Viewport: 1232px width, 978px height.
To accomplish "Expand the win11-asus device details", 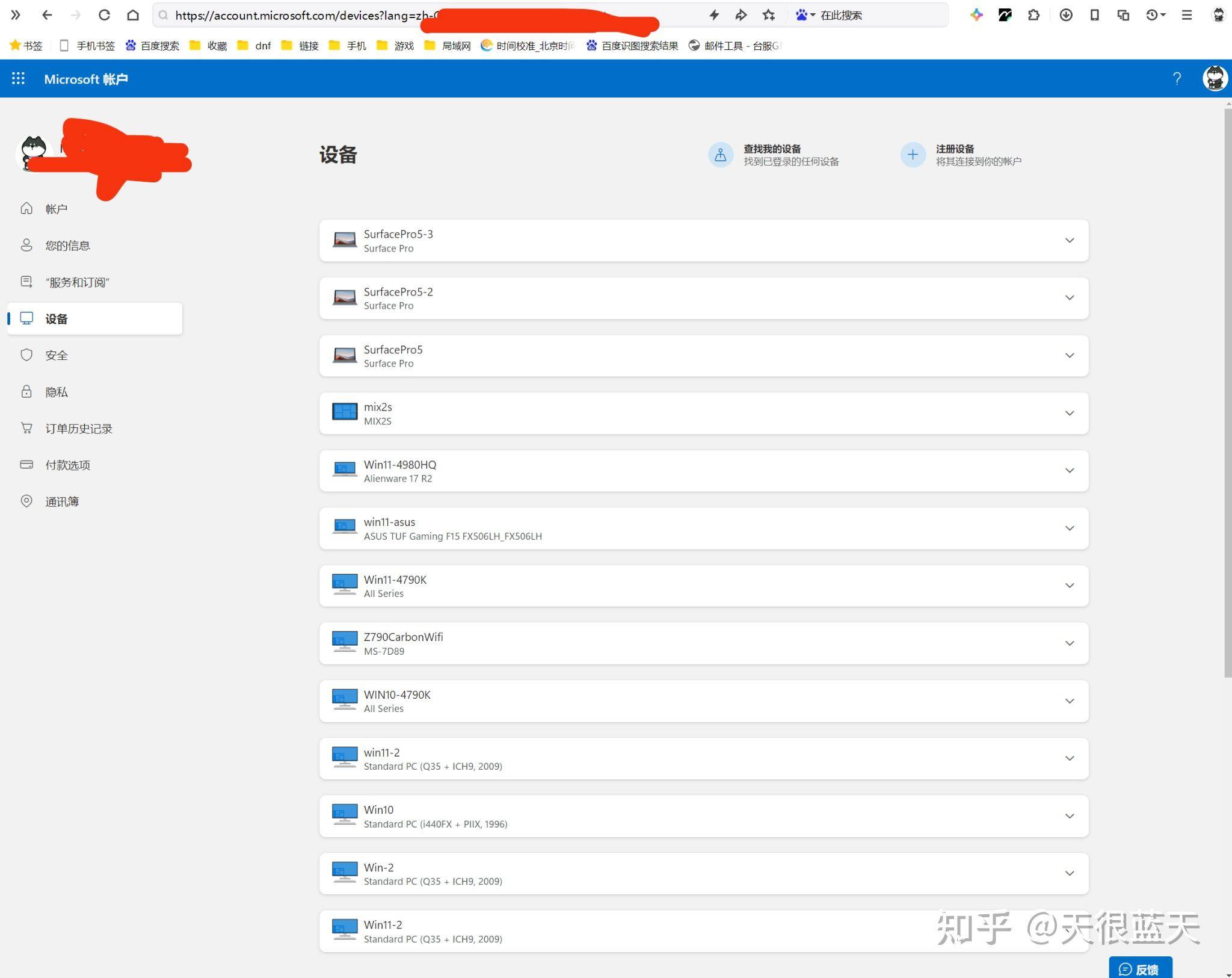I will point(1070,528).
